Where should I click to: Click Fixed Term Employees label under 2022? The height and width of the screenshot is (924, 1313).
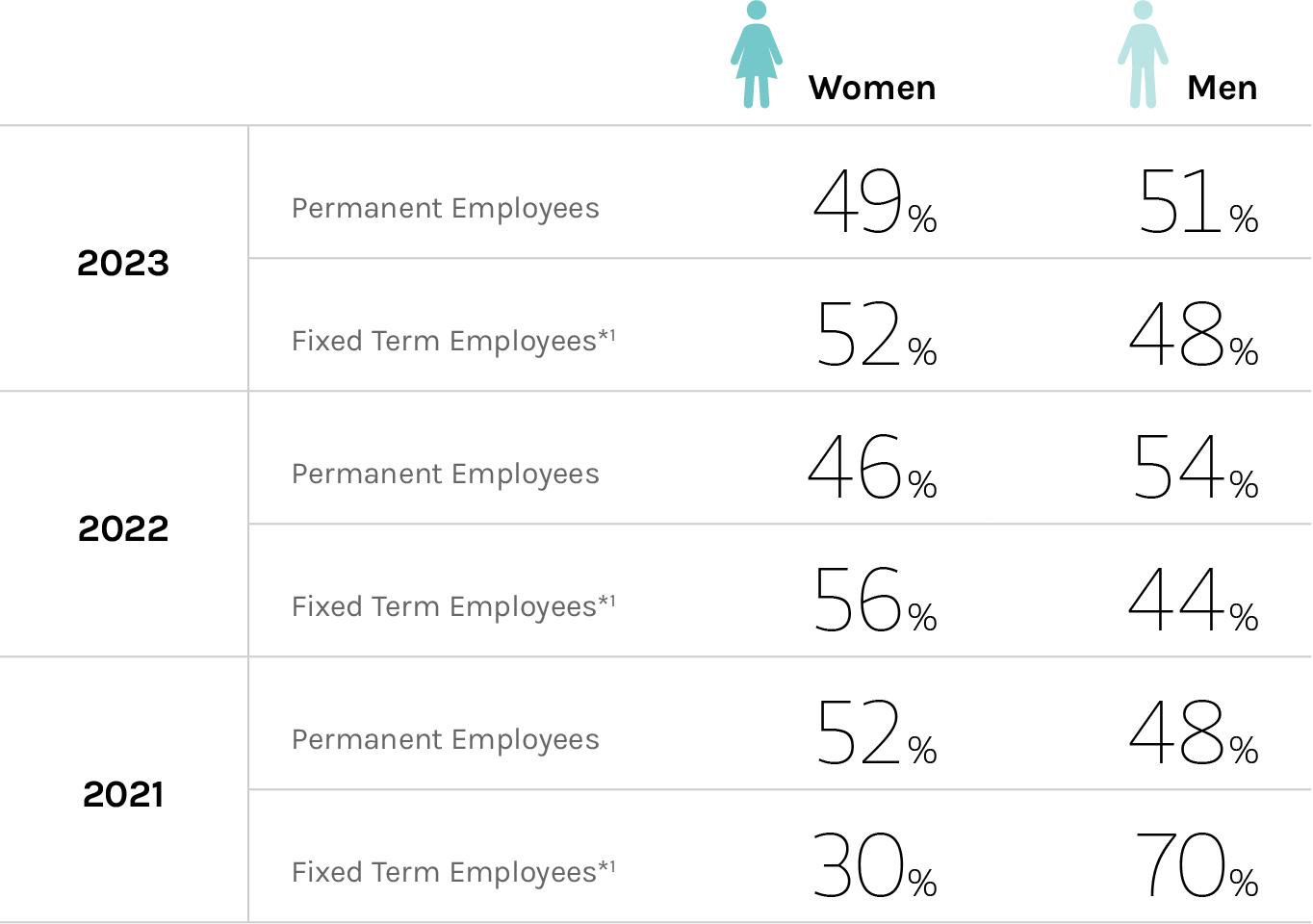452,607
